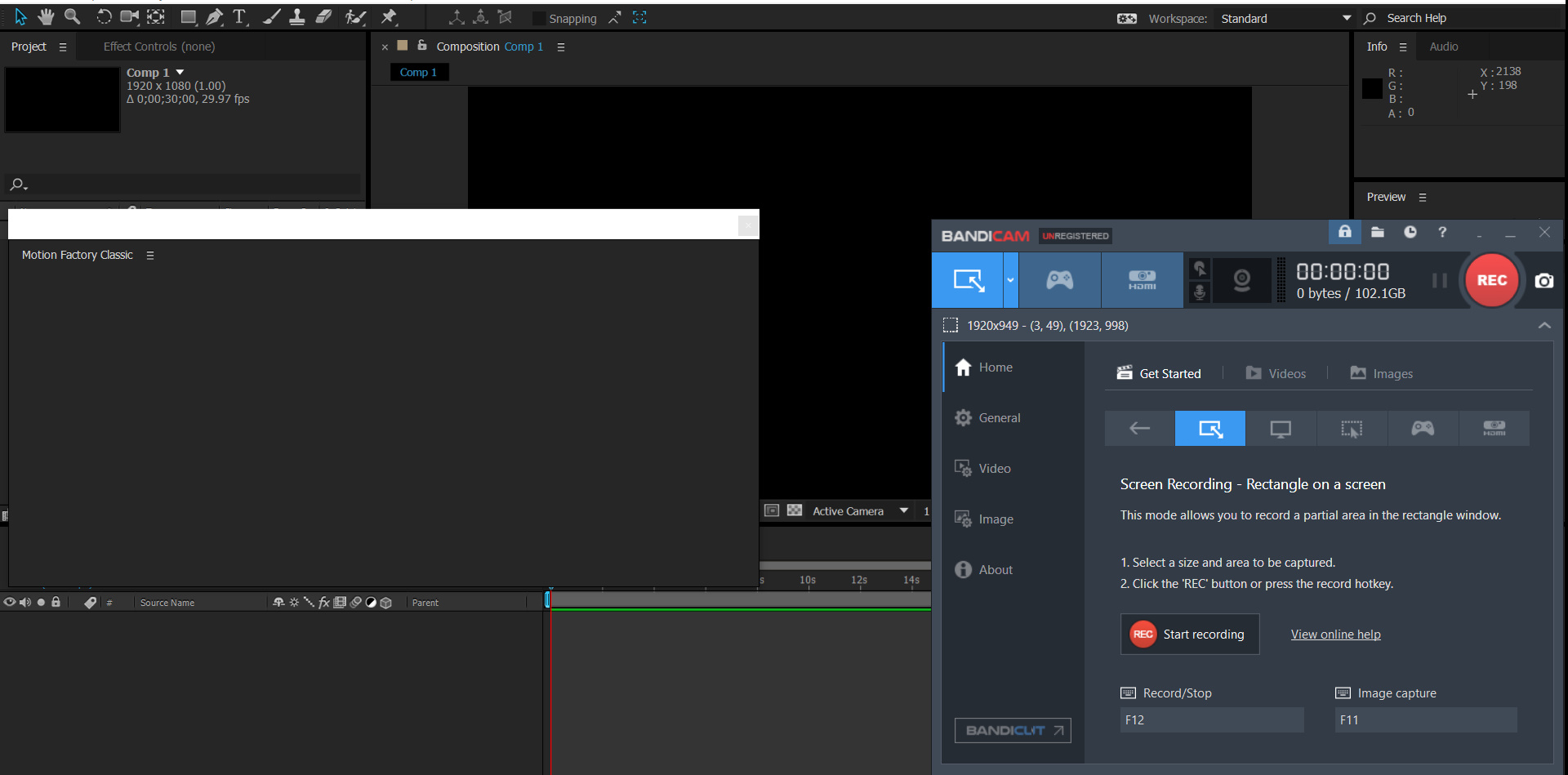Click the Comp 1 thumbnail in Project panel
Viewport: 1568px width, 775px height.
(63, 100)
